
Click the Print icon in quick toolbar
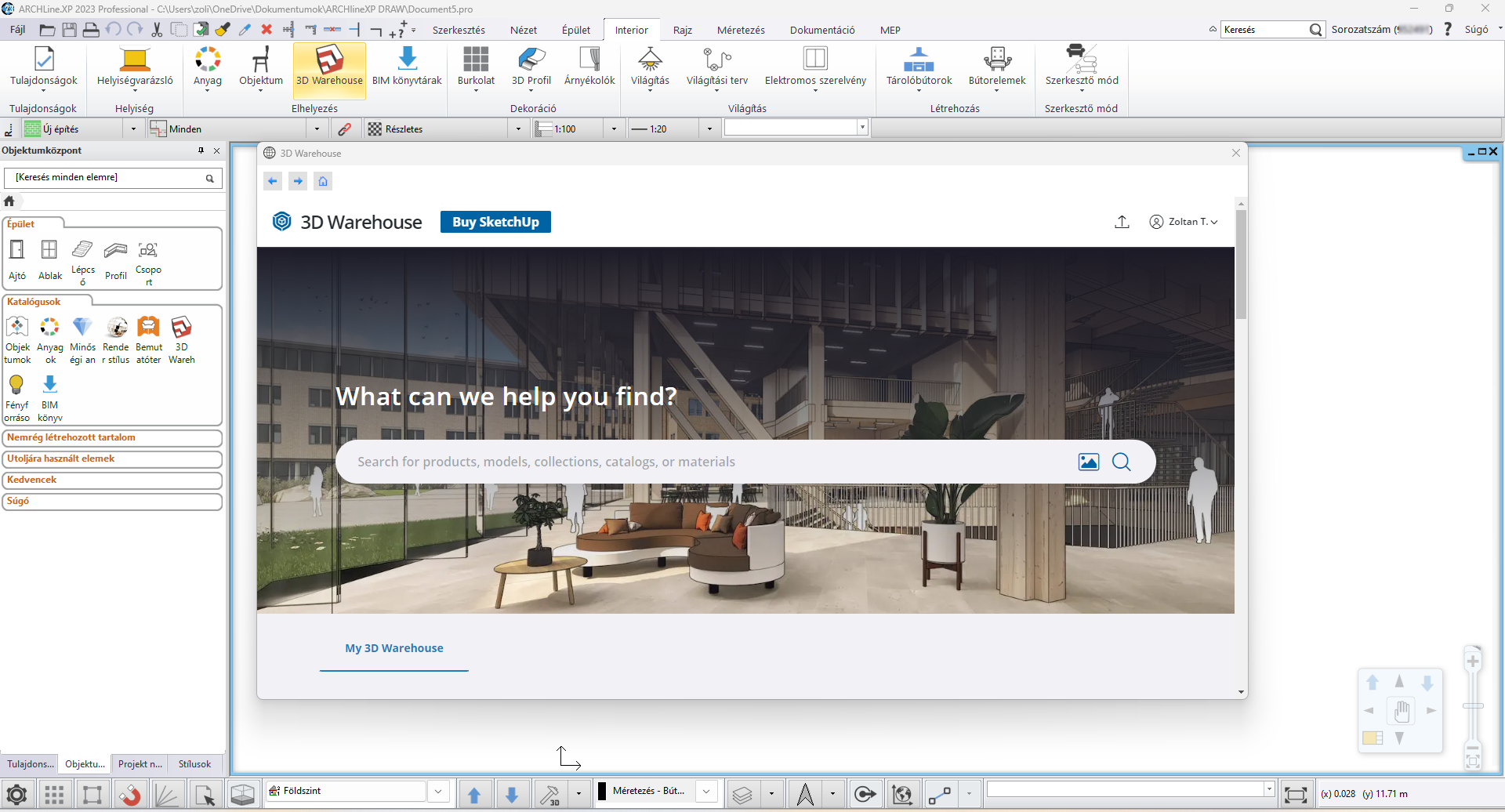pyautogui.click(x=91, y=30)
